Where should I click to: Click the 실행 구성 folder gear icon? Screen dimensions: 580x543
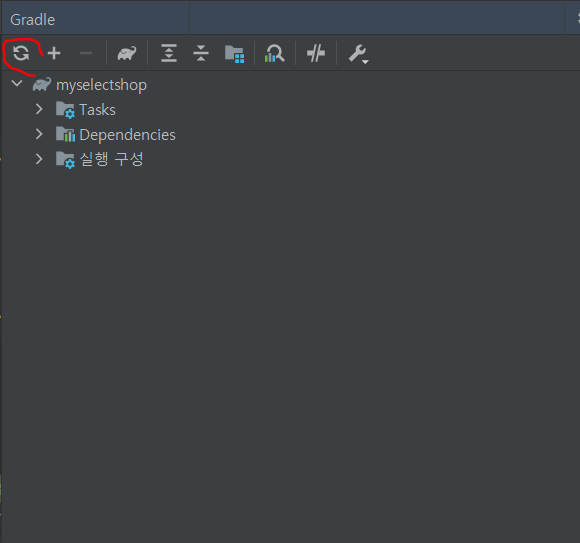click(x=65, y=160)
